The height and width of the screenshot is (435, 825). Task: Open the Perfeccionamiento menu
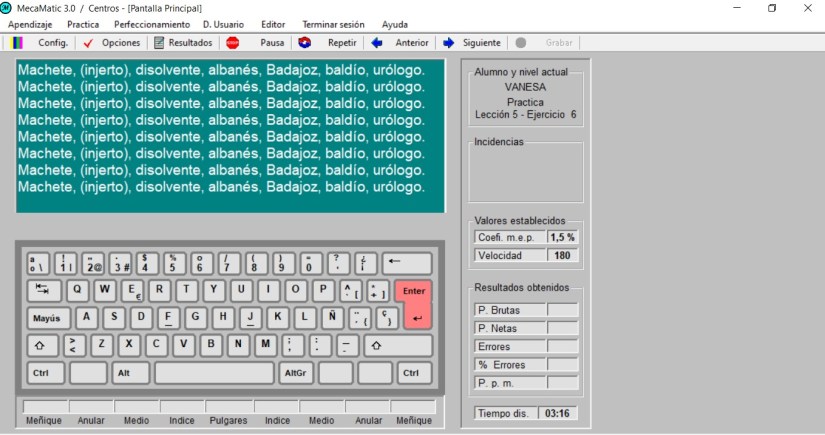point(151,24)
